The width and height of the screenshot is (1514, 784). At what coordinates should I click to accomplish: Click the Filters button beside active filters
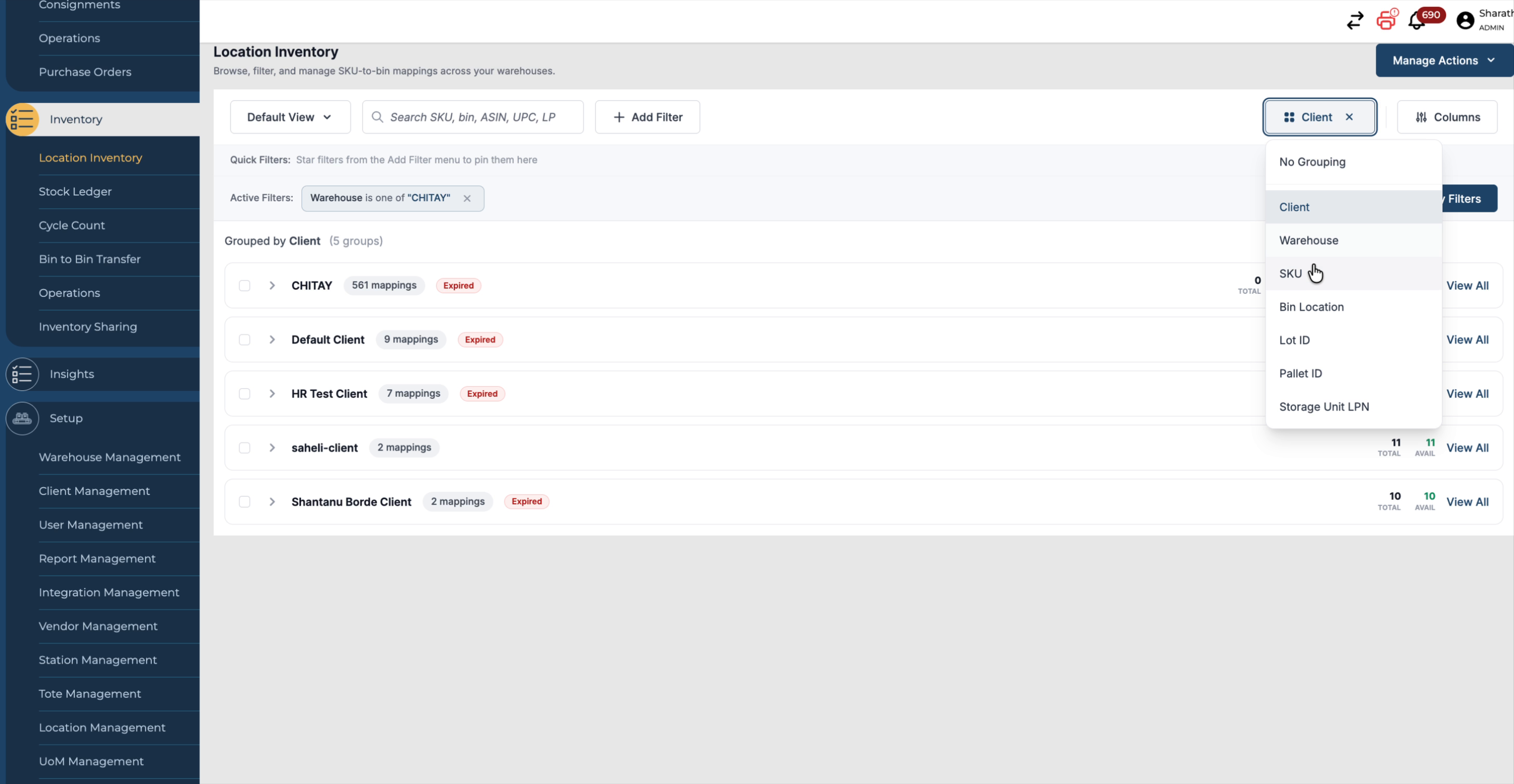click(1469, 199)
